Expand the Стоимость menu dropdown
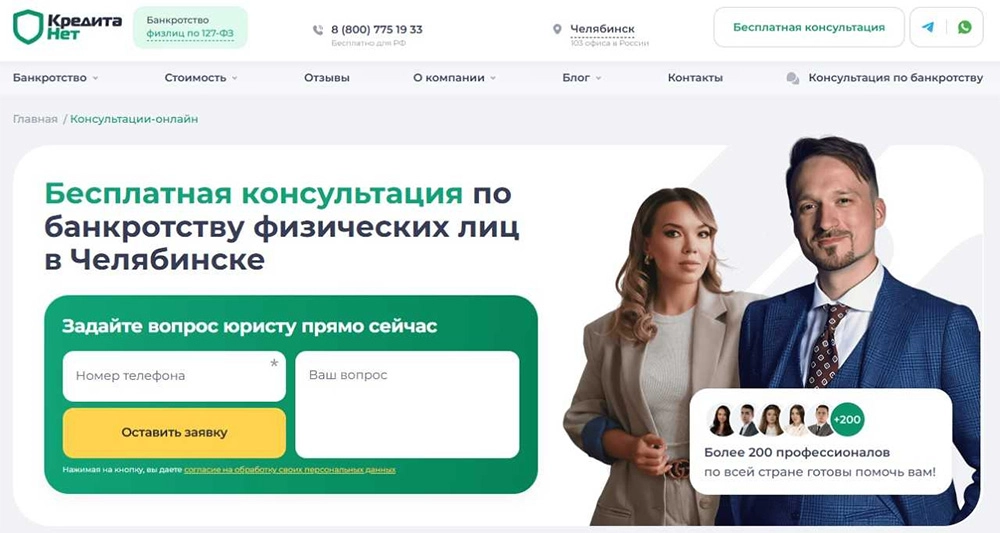1000x533 pixels. (x=235, y=78)
